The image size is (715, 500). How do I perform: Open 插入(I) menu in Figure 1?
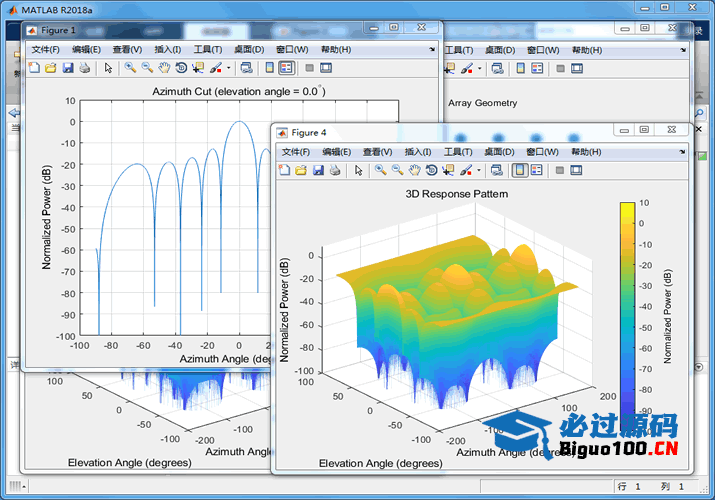coord(167,49)
